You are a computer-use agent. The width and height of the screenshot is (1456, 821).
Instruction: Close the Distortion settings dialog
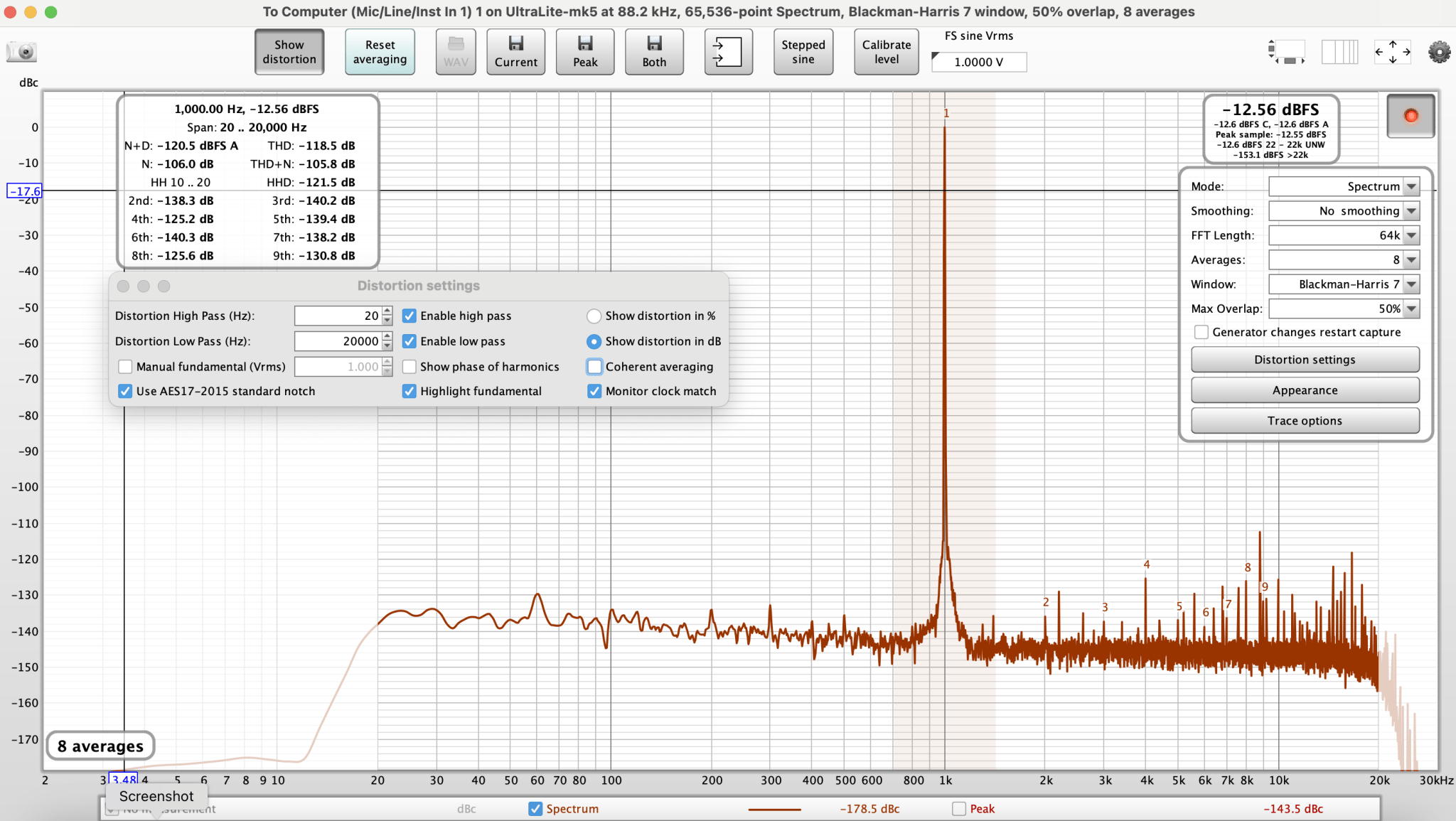(x=123, y=286)
